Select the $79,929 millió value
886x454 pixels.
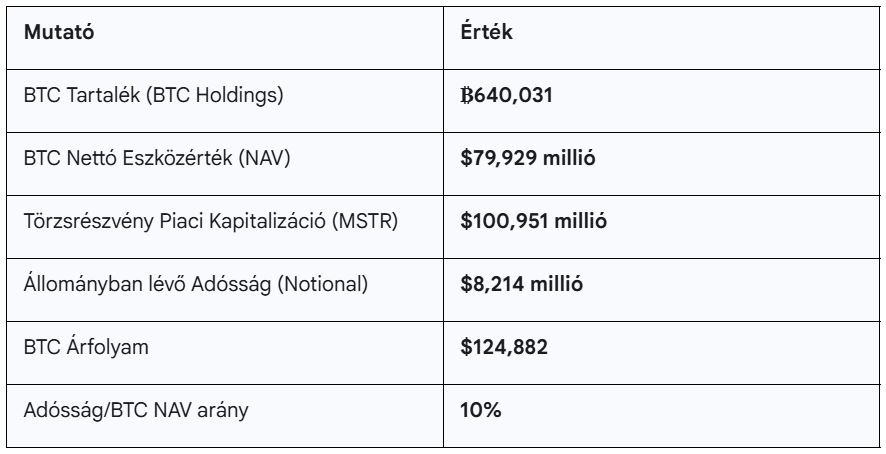tap(529, 158)
